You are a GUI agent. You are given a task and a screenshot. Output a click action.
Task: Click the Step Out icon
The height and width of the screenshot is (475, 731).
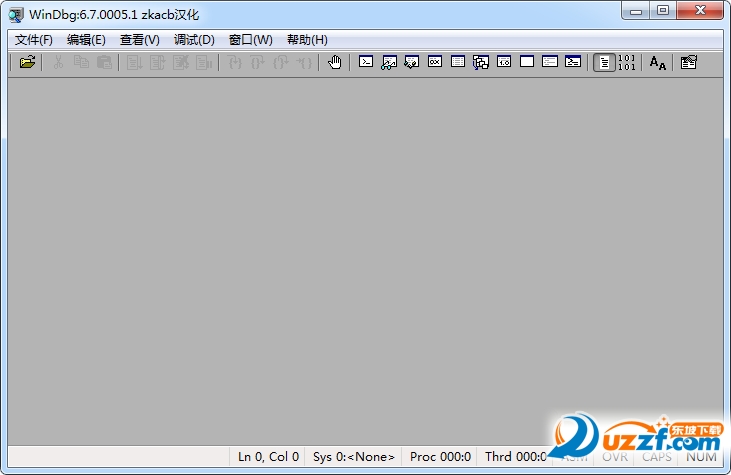pos(281,62)
